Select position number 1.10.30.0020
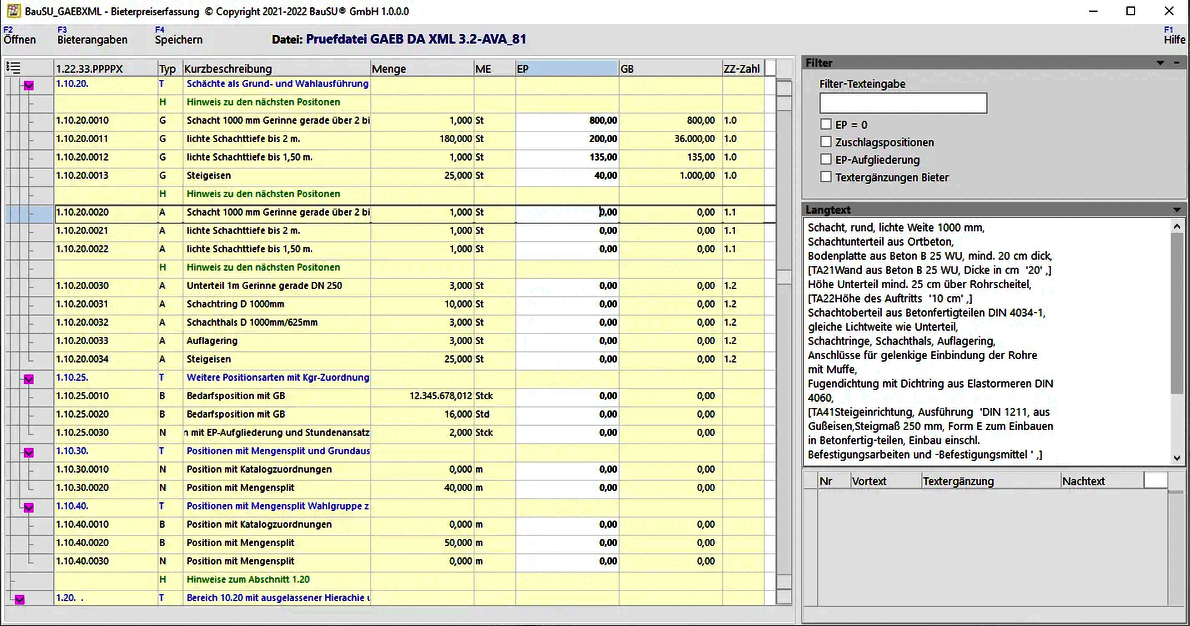 (82, 488)
